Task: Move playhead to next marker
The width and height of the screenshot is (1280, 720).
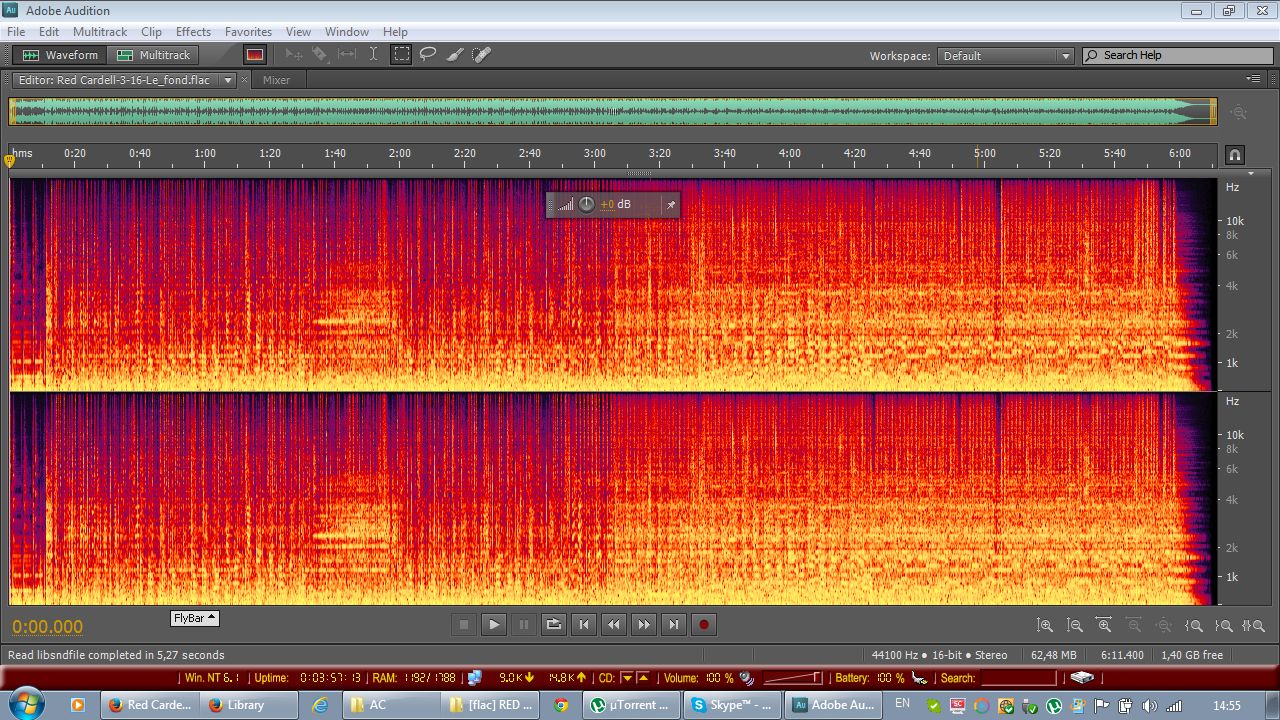Action: (x=674, y=625)
